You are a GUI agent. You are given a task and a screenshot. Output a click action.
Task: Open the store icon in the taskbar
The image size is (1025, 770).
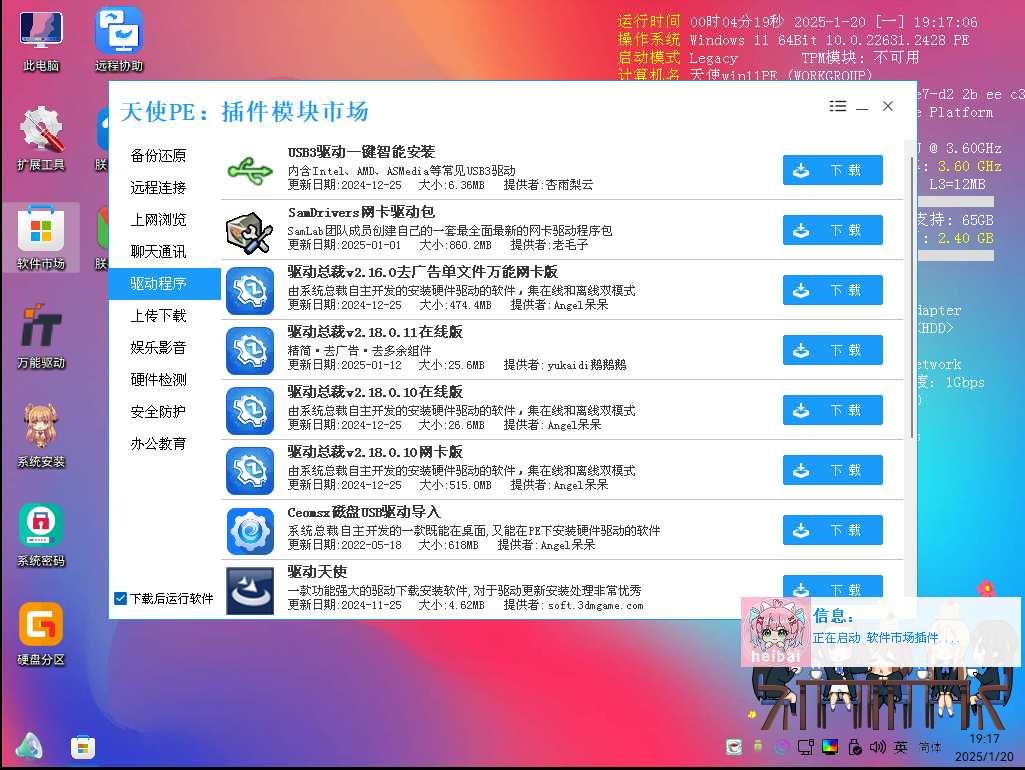coord(83,747)
